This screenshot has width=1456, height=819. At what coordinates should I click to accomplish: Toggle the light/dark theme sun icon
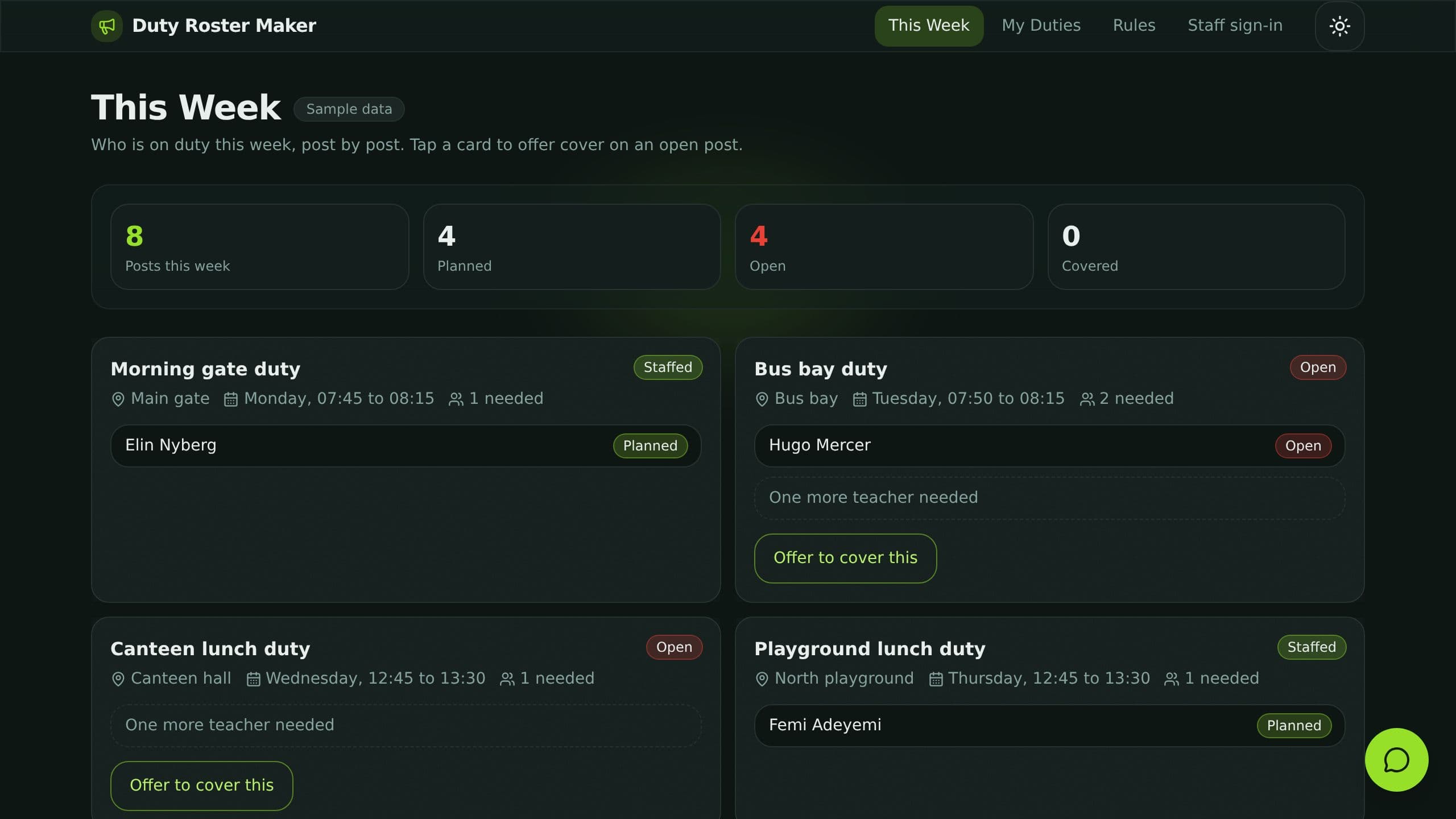click(x=1339, y=26)
